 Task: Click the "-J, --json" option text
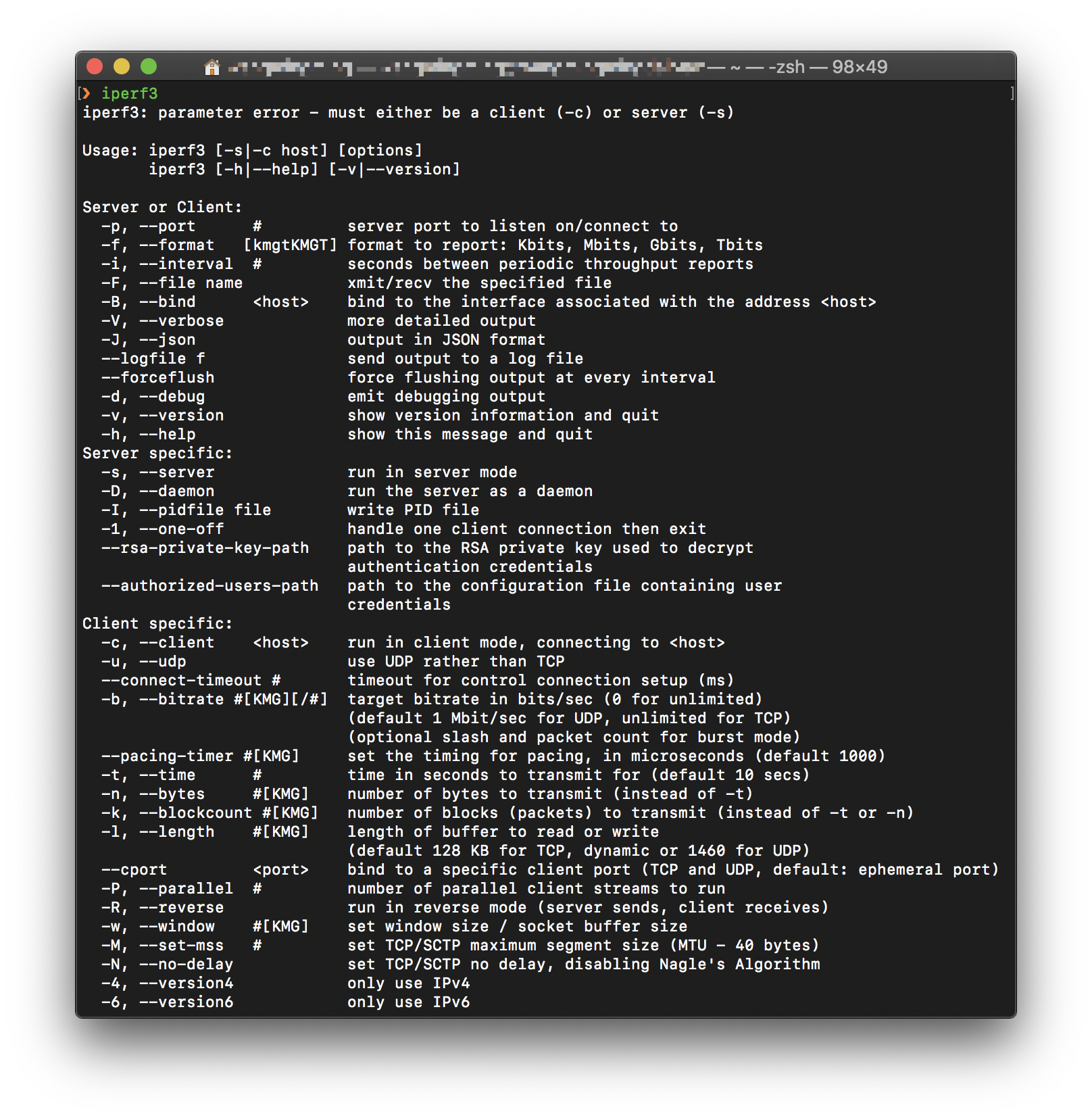tap(149, 339)
